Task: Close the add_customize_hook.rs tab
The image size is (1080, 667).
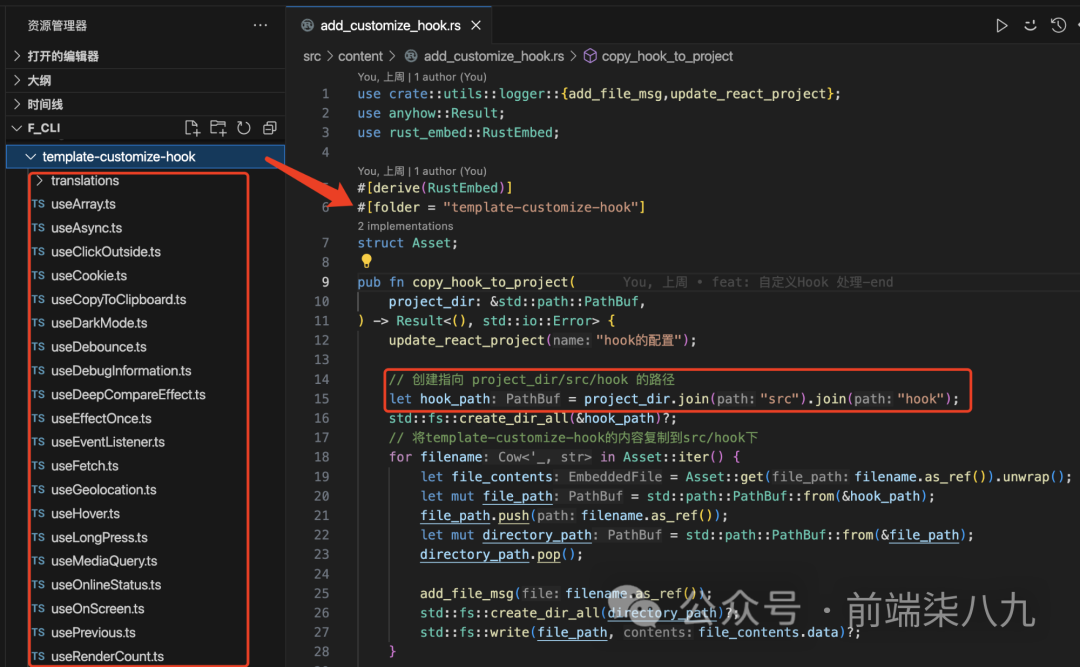Action: click(x=476, y=25)
